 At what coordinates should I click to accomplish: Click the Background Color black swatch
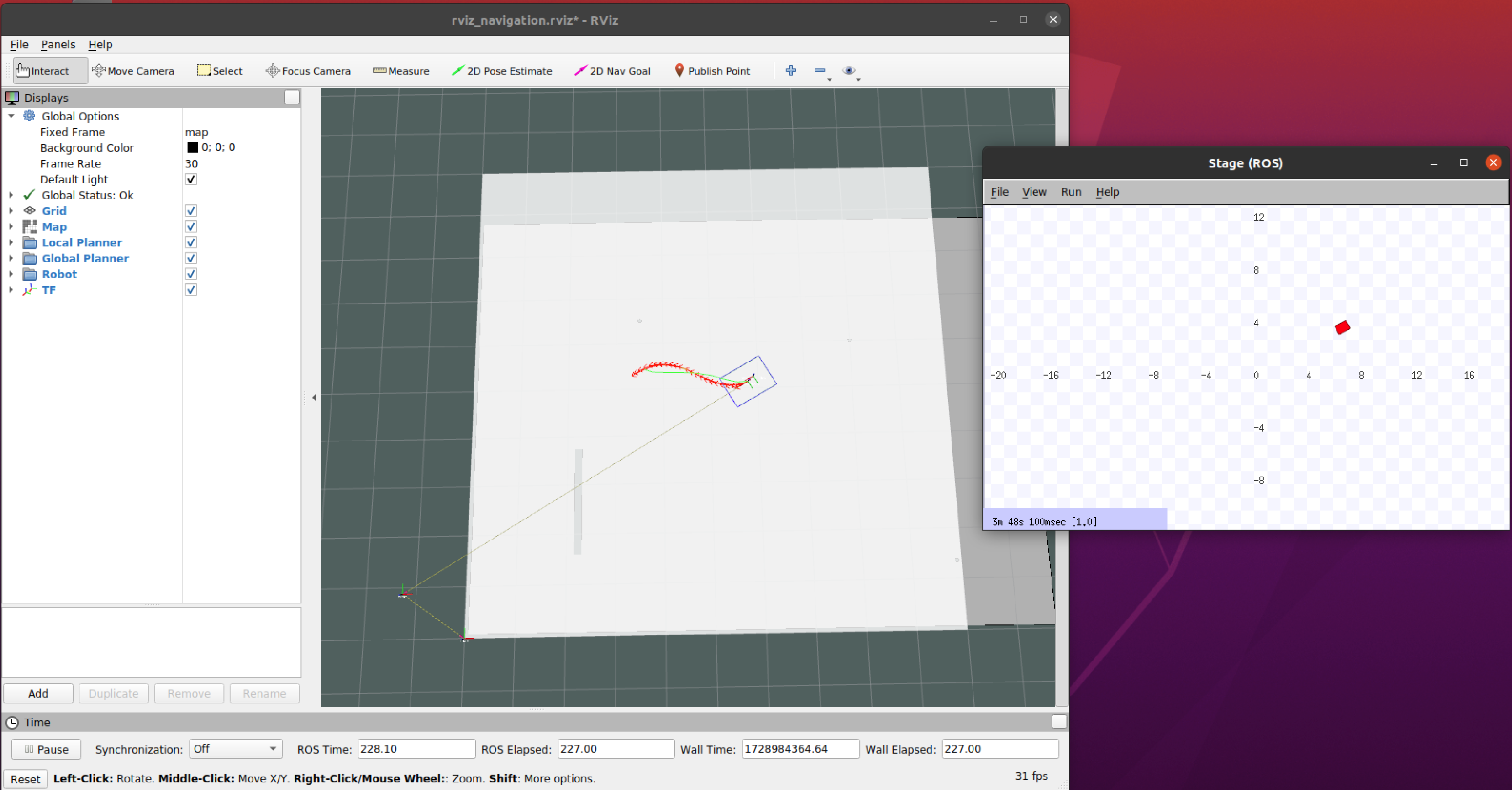[192, 147]
